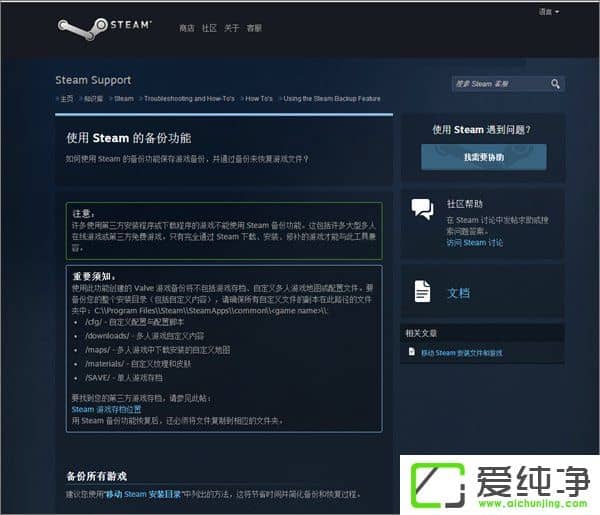Viewport: 600px width, 515px height.
Task: Open the 文档 documents link
Action: coord(459,293)
